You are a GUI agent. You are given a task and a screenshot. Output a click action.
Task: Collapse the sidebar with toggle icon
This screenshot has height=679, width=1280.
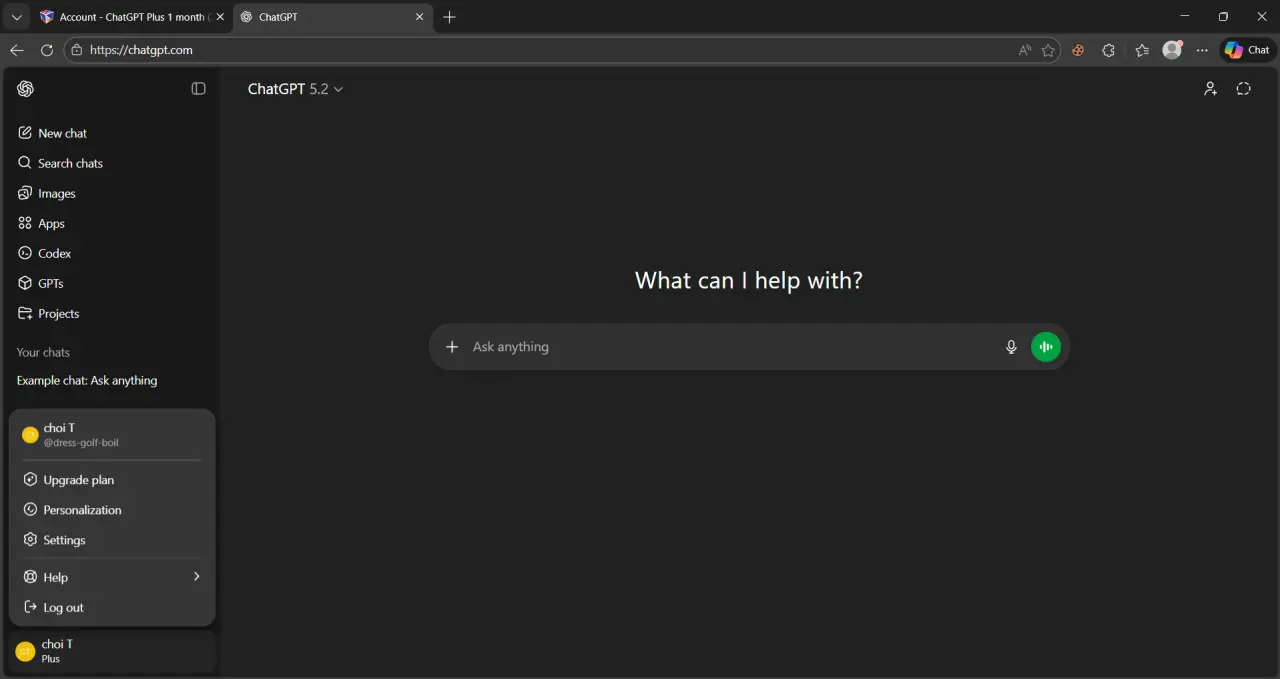pos(198,89)
